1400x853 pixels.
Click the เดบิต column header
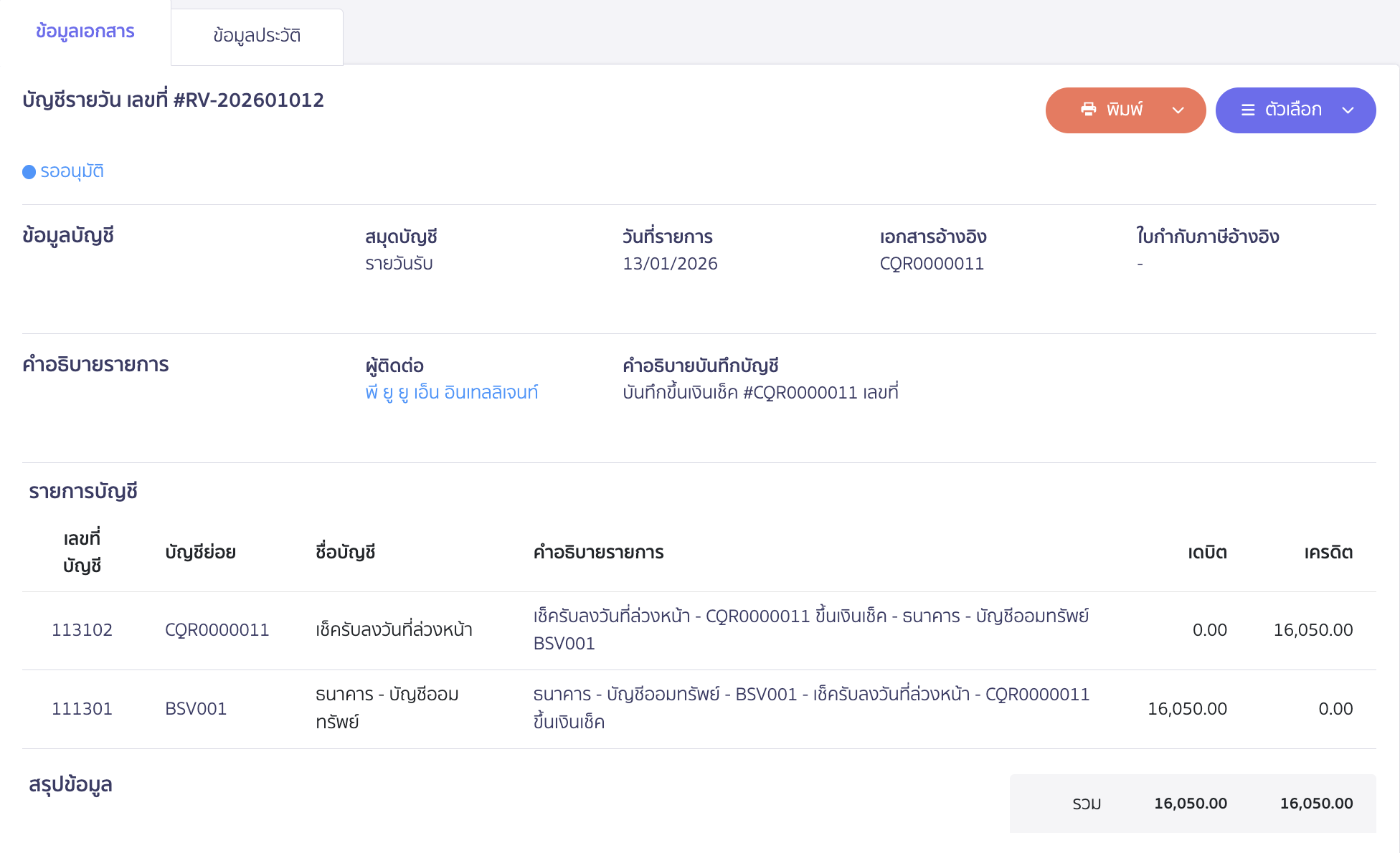point(1206,553)
